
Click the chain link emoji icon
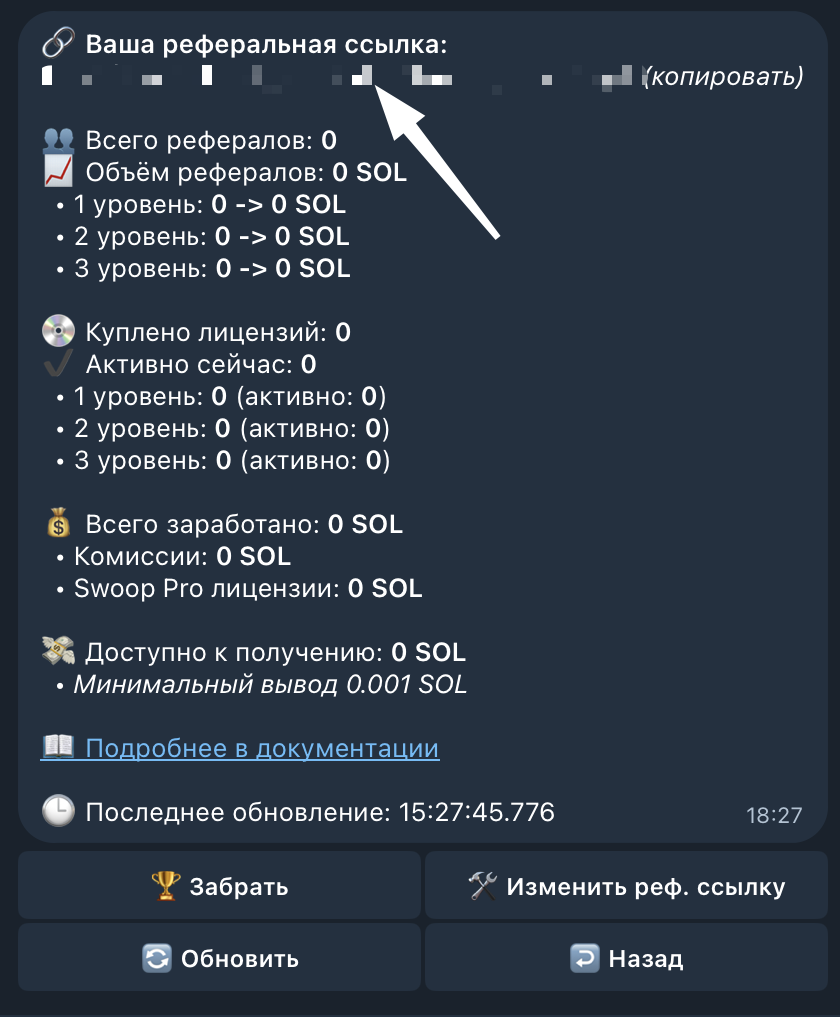click(x=58, y=43)
